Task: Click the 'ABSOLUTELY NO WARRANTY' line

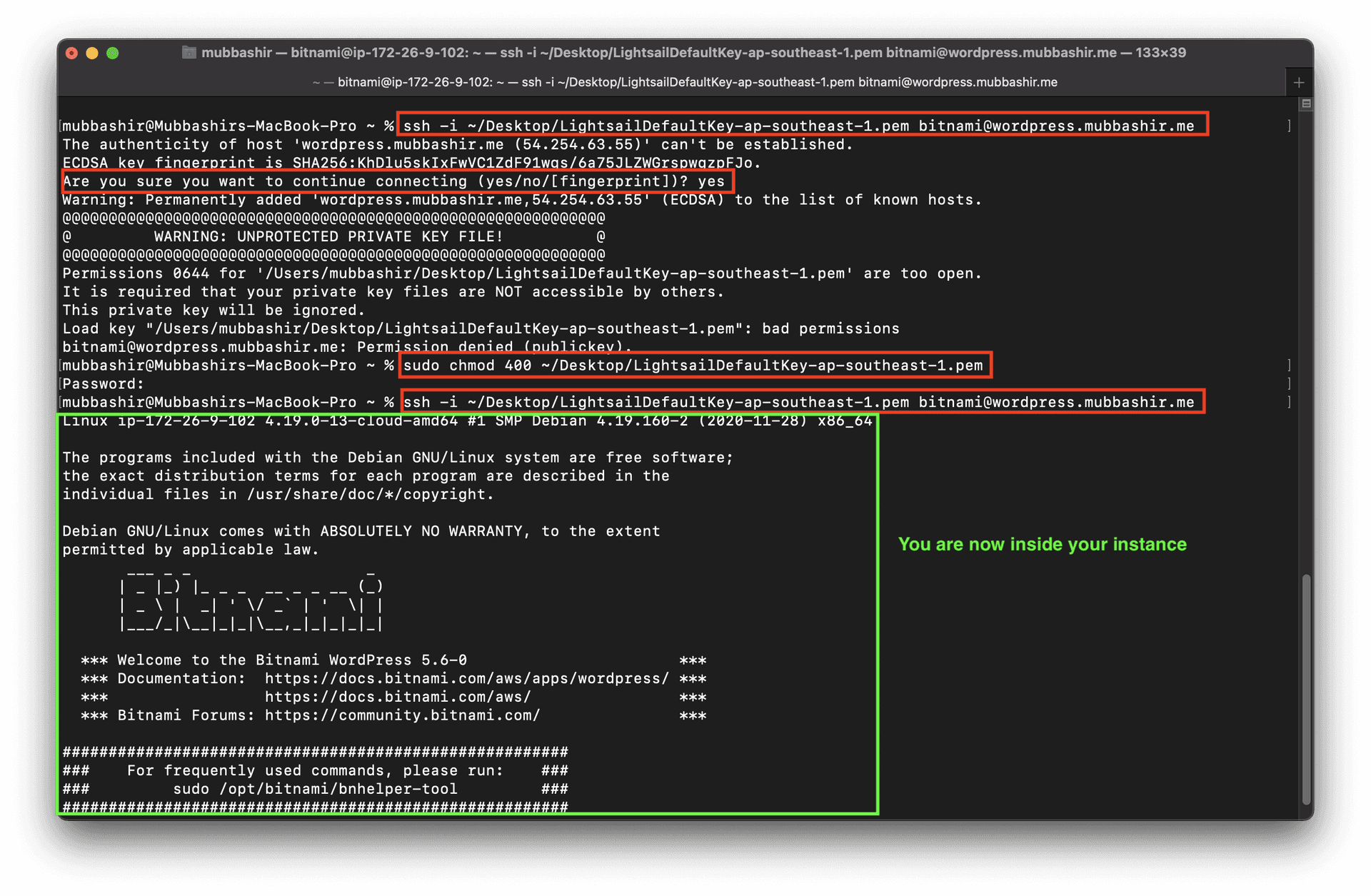Action: [x=361, y=532]
